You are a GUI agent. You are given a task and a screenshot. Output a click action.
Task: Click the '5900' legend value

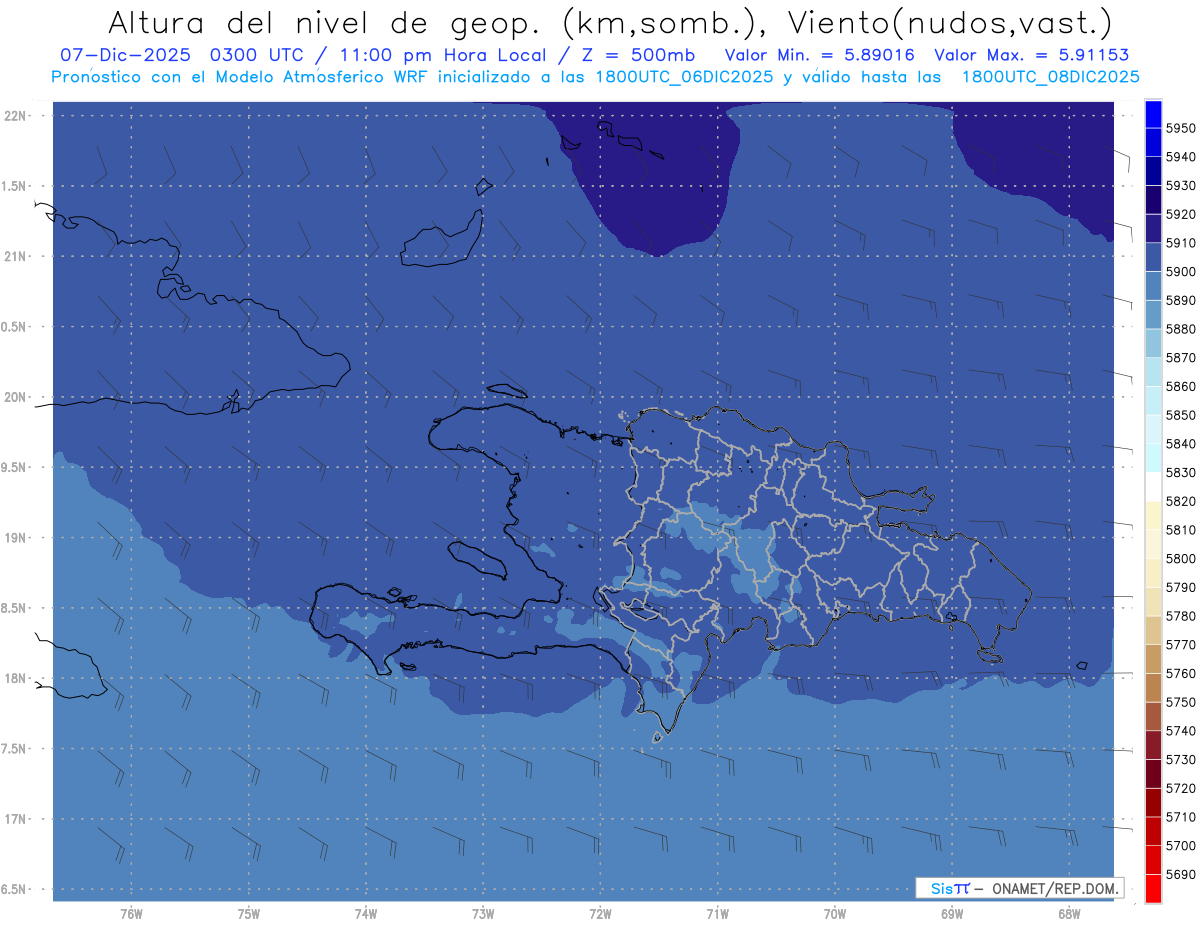tap(1180, 272)
